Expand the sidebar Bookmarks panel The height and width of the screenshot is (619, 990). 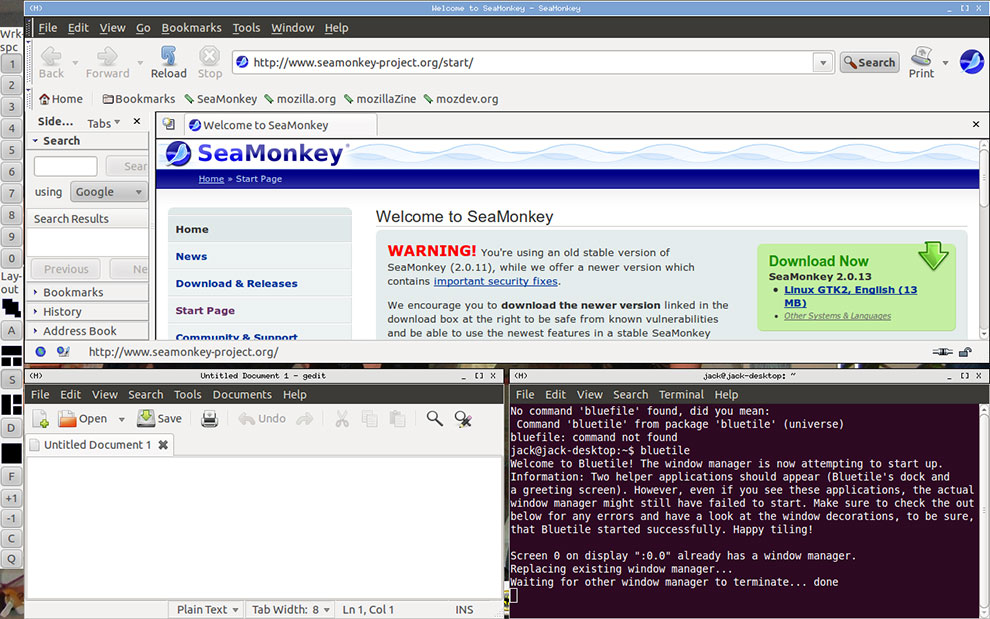[x=35, y=292]
